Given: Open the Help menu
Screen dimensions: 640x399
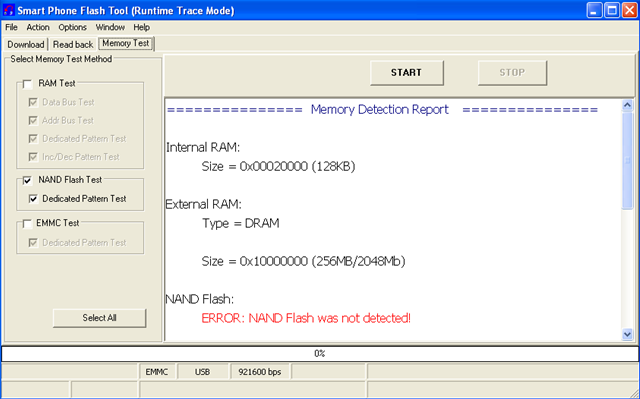Looking at the screenshot, I should [x=141, y=27].
